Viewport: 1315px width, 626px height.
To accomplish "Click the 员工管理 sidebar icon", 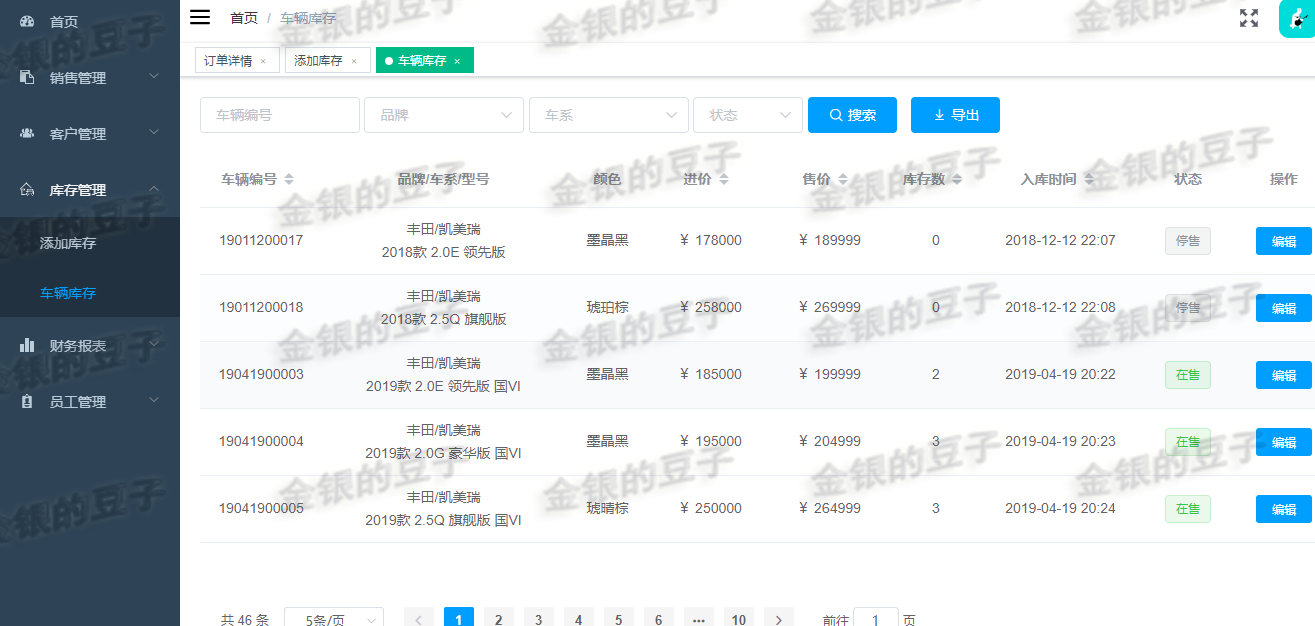I will [x=25, y=401].
